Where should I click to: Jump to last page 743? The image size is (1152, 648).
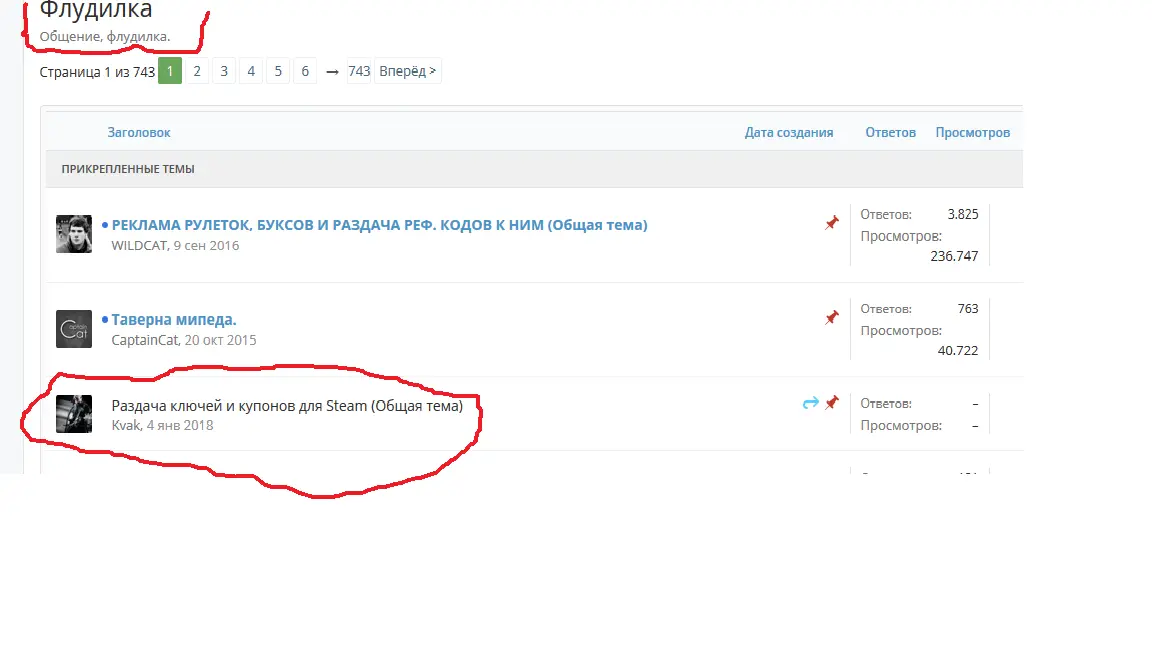coord(359,71)
